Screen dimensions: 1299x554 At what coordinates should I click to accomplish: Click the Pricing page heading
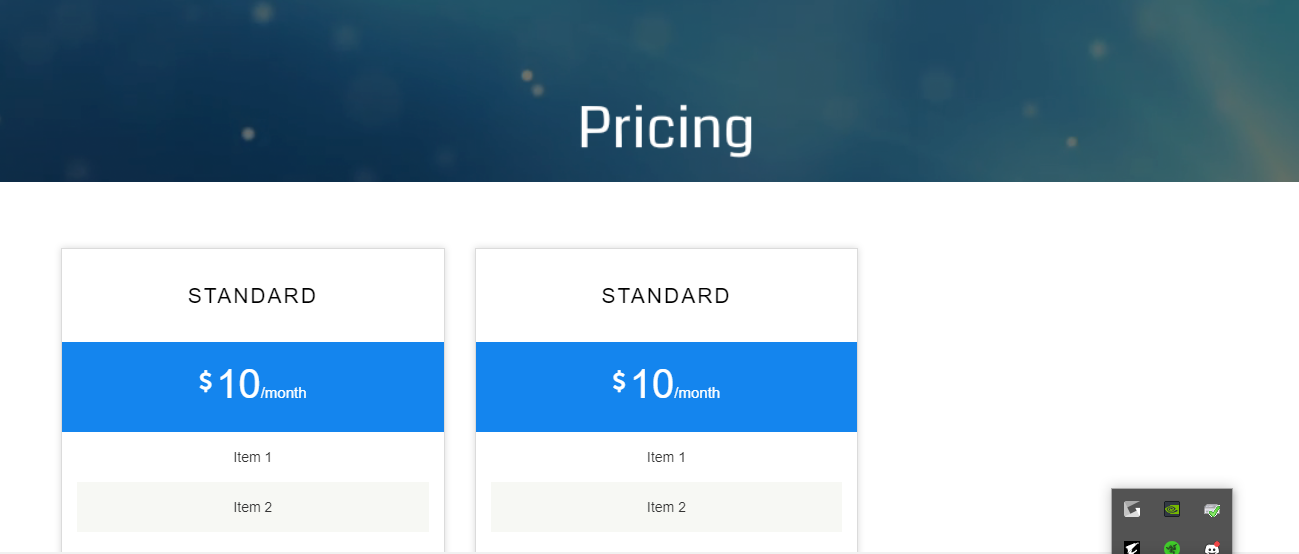665,128
